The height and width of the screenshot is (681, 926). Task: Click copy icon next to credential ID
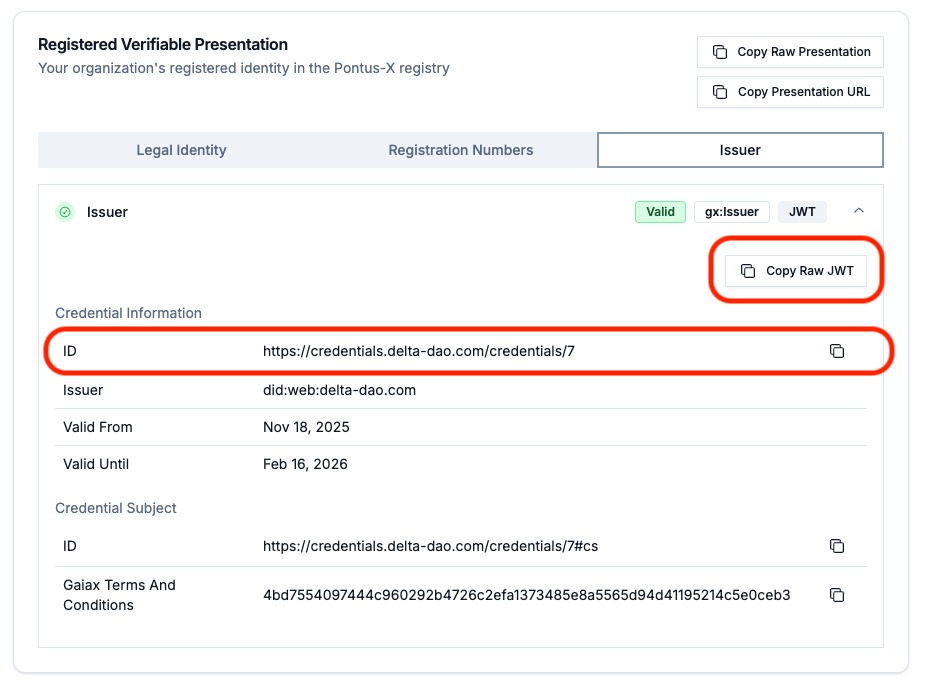[x=837, y=351]
